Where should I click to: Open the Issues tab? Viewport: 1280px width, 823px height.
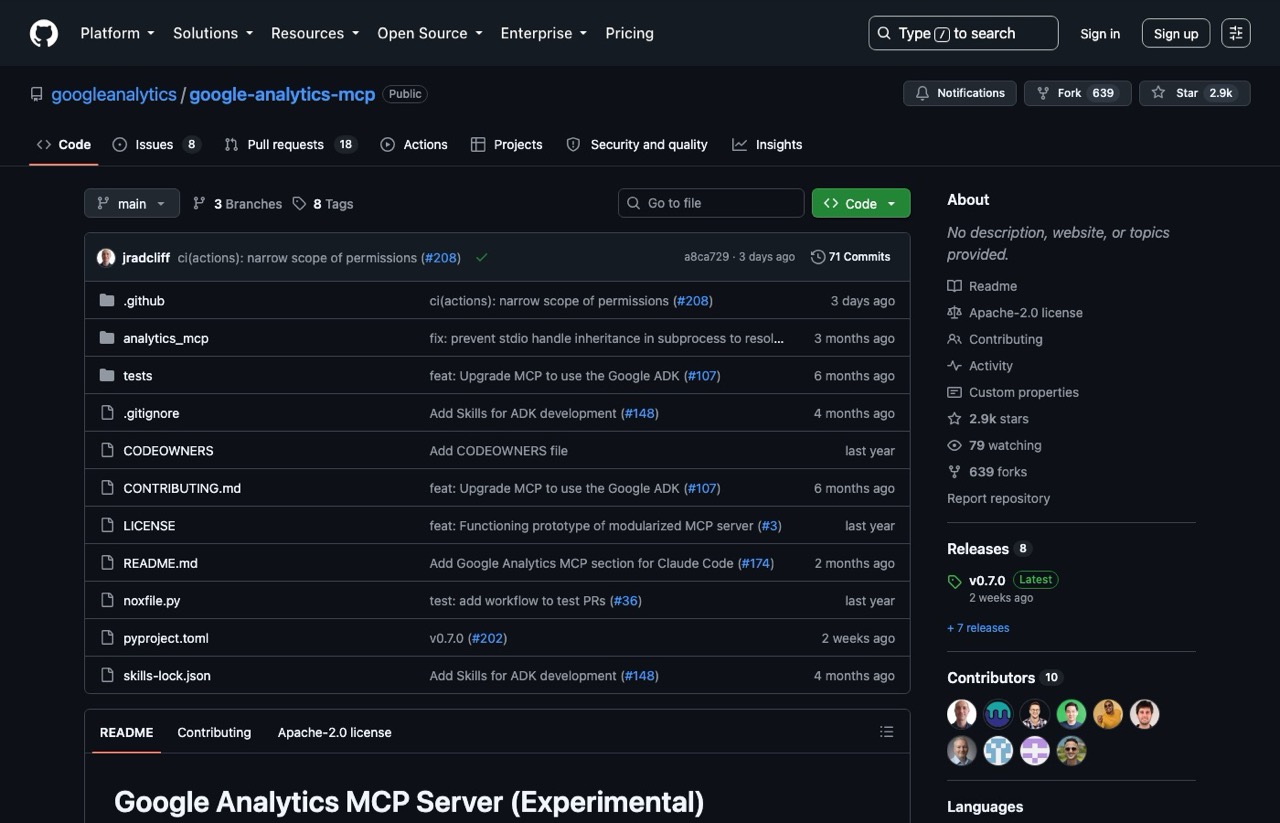pos(156,144)
